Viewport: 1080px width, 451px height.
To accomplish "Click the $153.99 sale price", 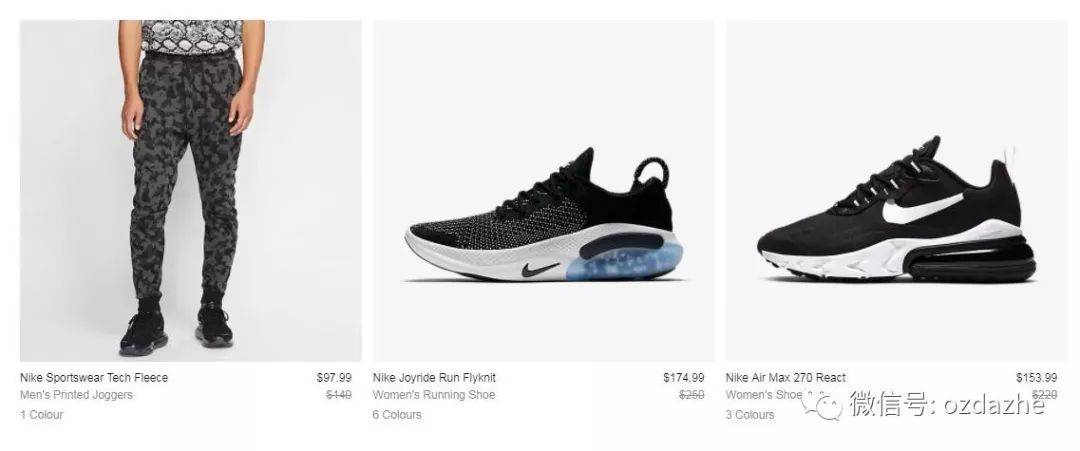I will click(1037, 377).
